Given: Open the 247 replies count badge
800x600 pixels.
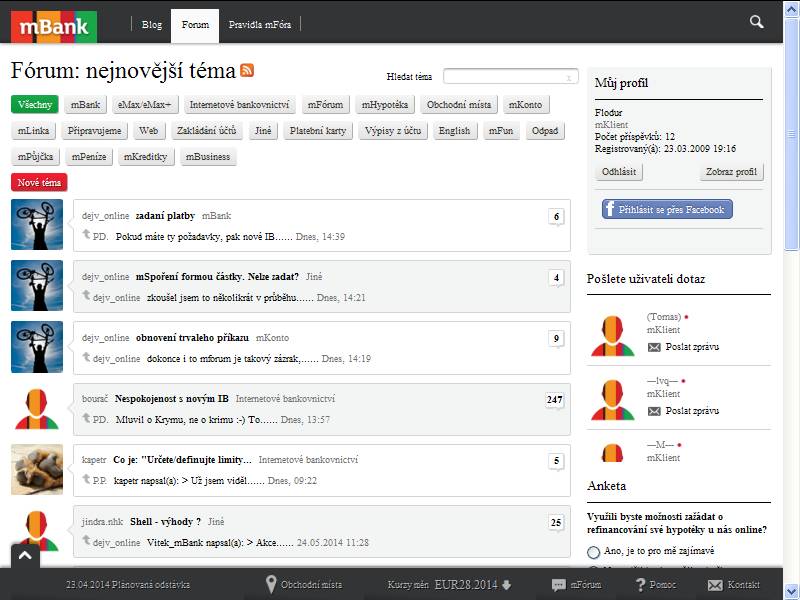Looking at the screenshot, I should (x=555, y=400).
